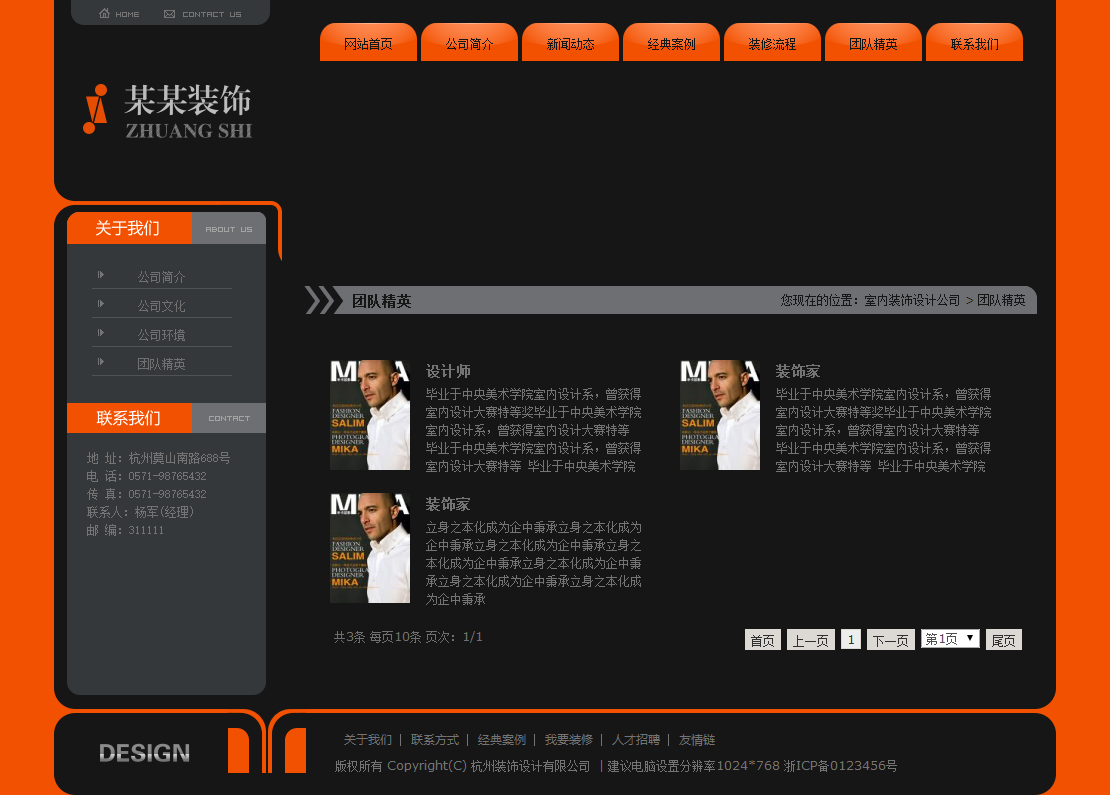
Task: Click the 设计师 profile thumbnail photo
Action: point(369,414)
